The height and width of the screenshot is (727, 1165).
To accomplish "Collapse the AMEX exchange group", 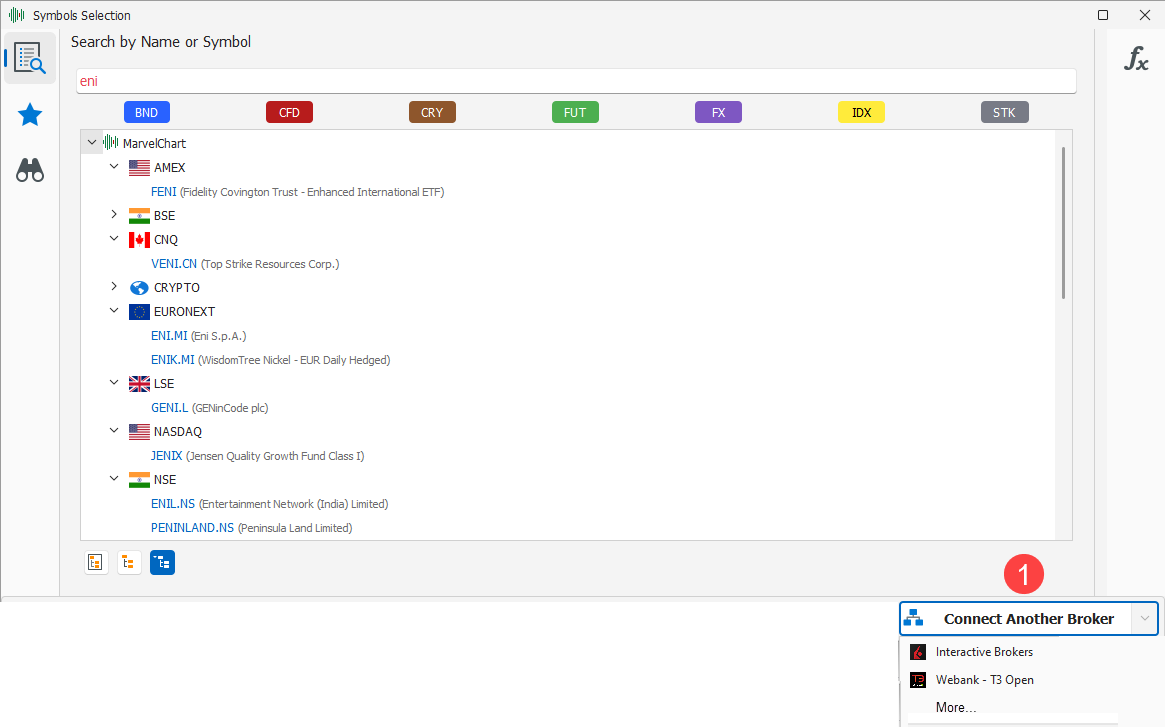I will (x=114, y=167).
